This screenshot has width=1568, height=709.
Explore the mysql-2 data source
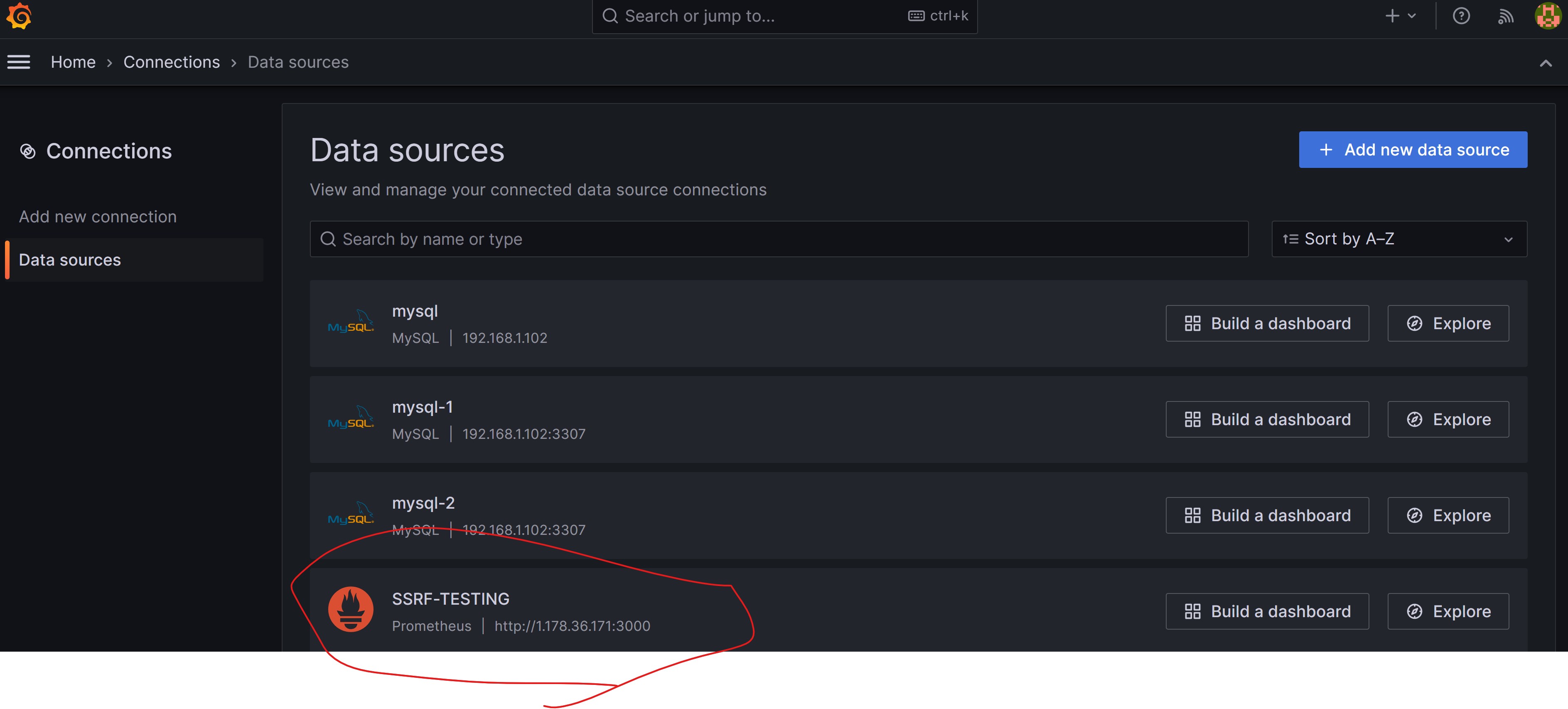pos(1448,515)
